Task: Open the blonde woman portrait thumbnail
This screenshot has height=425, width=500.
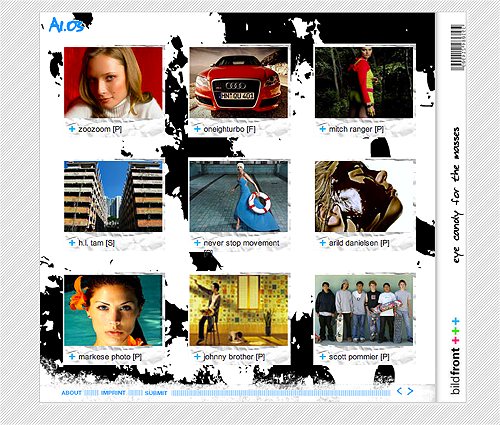Action: click(113, 82)
